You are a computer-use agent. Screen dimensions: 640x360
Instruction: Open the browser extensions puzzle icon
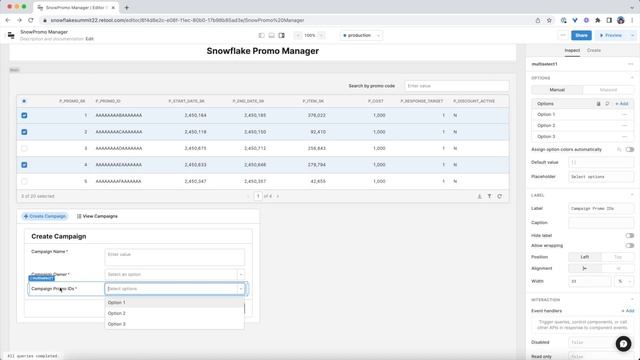pyautogui.click(x=598, y=20)
